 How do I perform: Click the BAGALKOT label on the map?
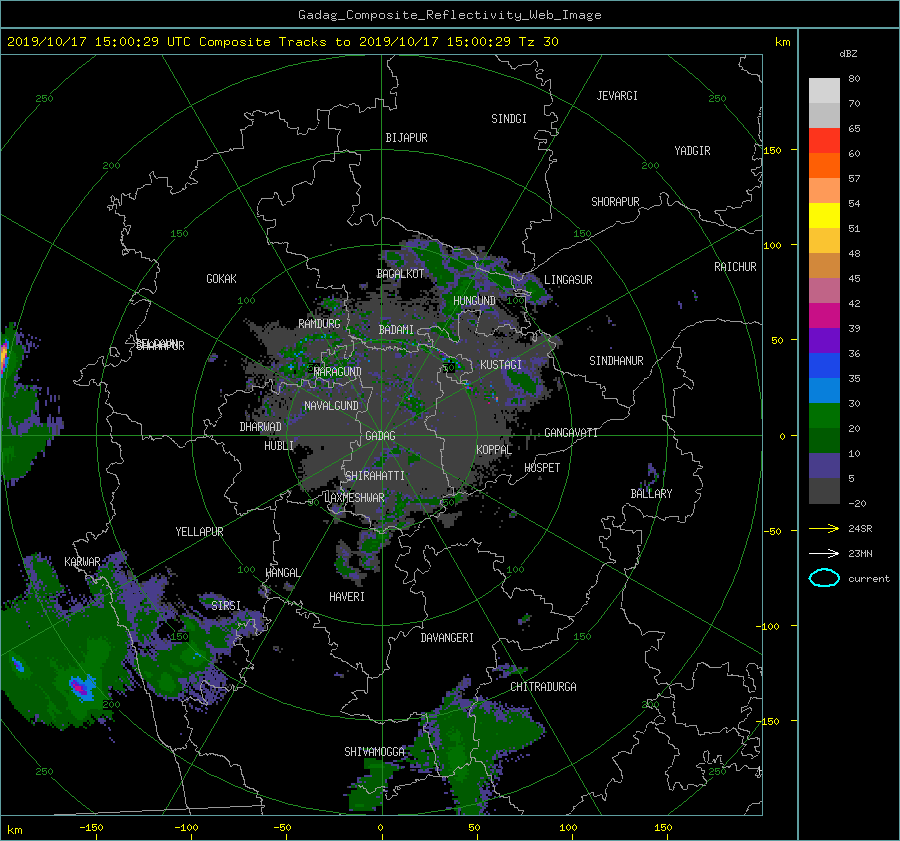[x=400, y=274]
